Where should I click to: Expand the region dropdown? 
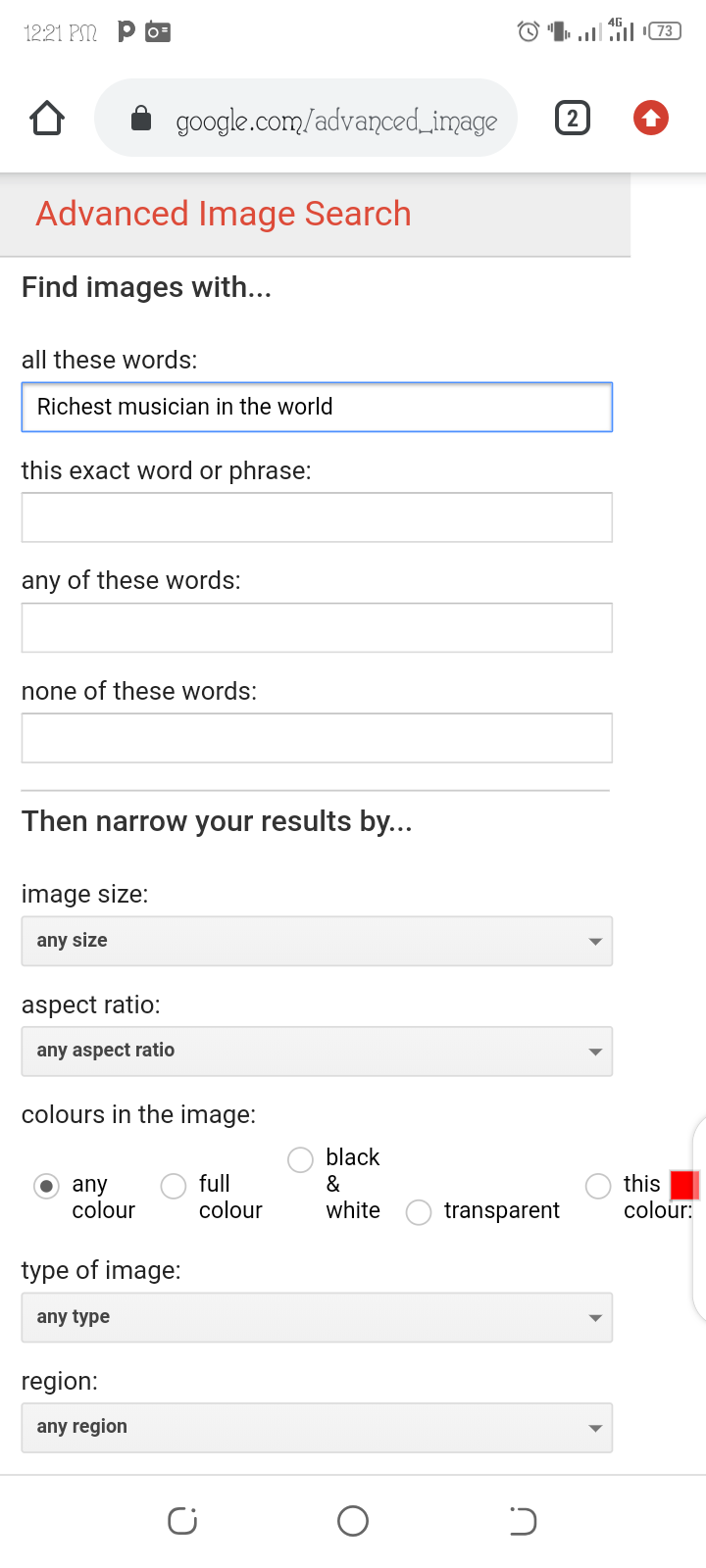[x=317, y=1427]
